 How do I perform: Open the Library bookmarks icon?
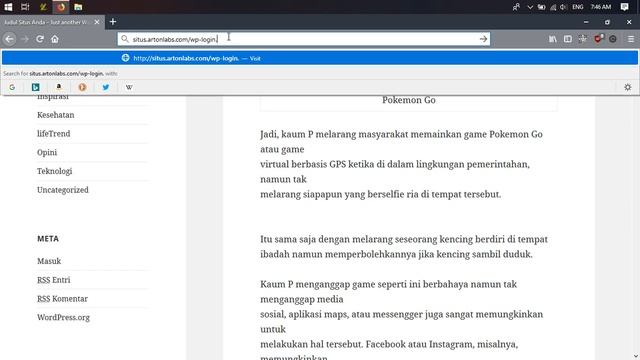tap(553, 39)
